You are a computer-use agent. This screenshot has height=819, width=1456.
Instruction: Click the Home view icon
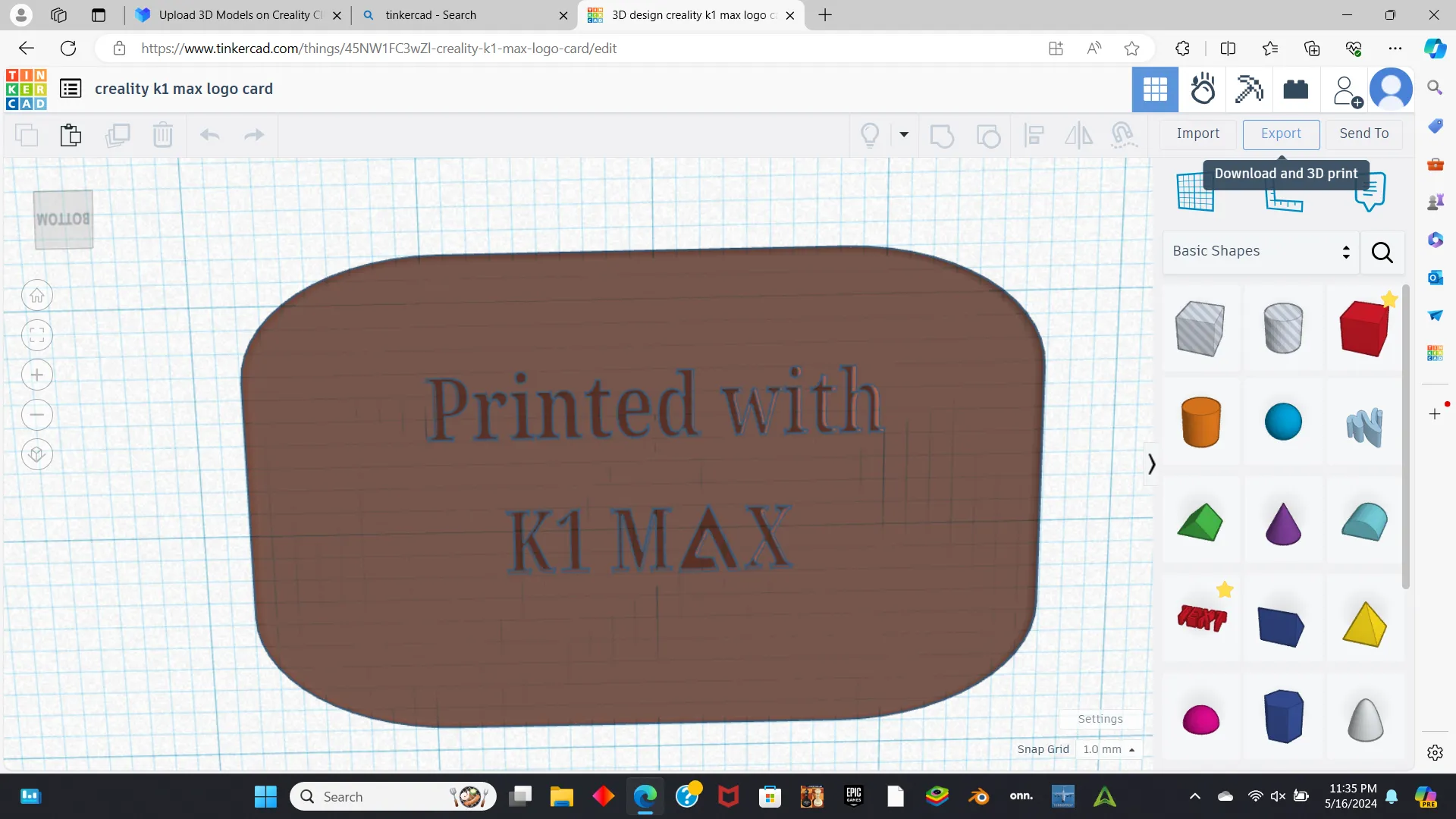point(37,296)
